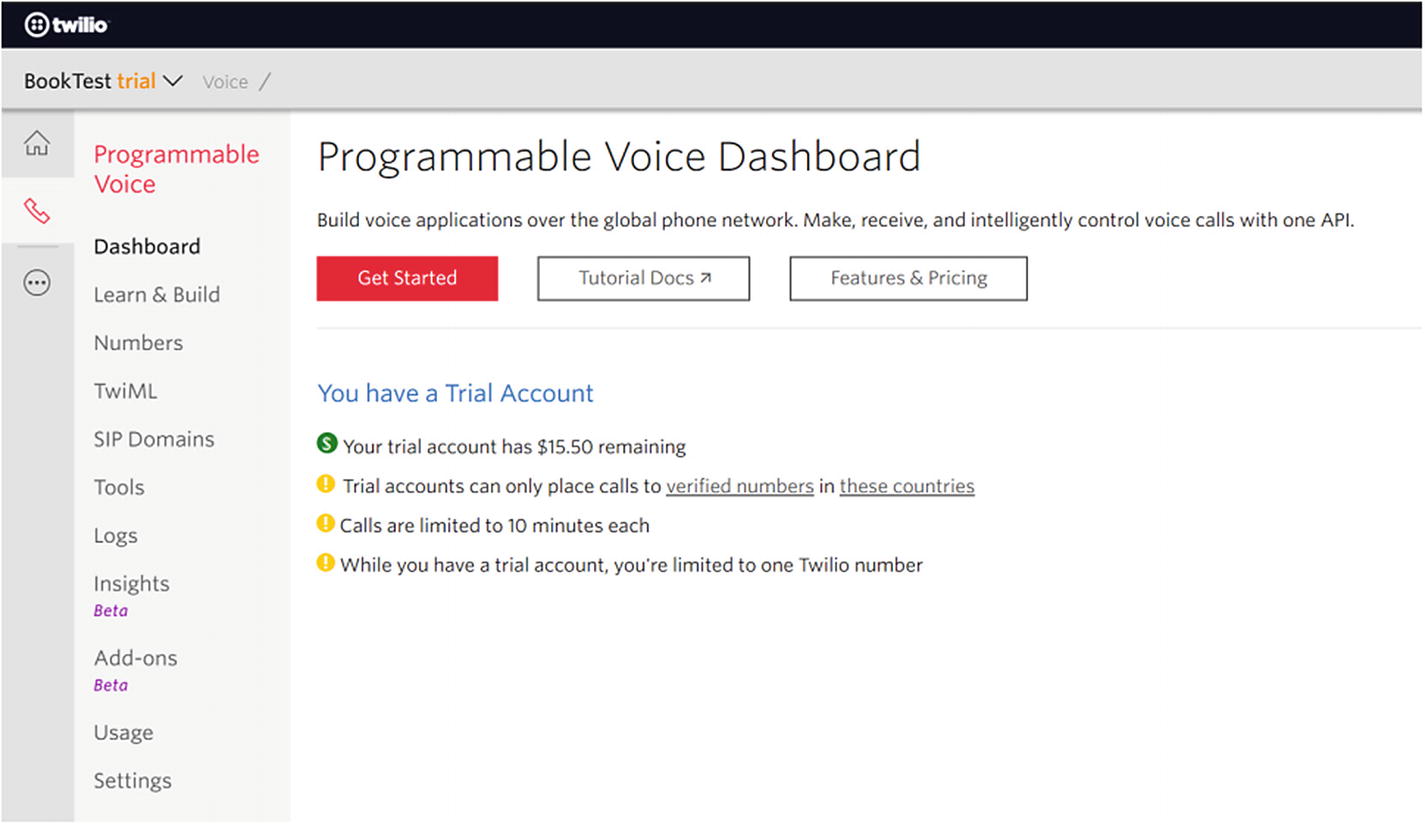The height and width of the screenshot is (825, 1425).
Task: Click 'You have a Trial Account' heading
Action: pyautogui.click(x=455, y=393)
